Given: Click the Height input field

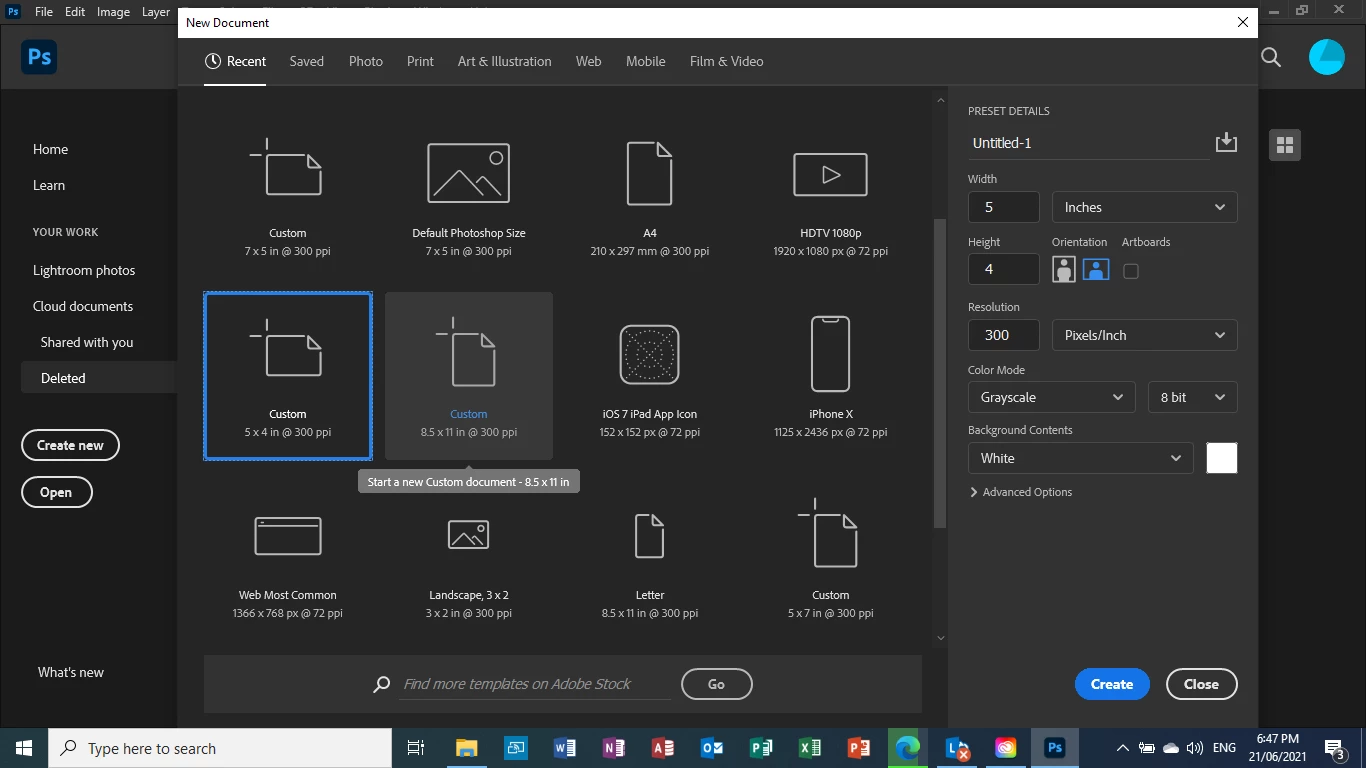Looking at the screenshot, I should [1004, 269].
